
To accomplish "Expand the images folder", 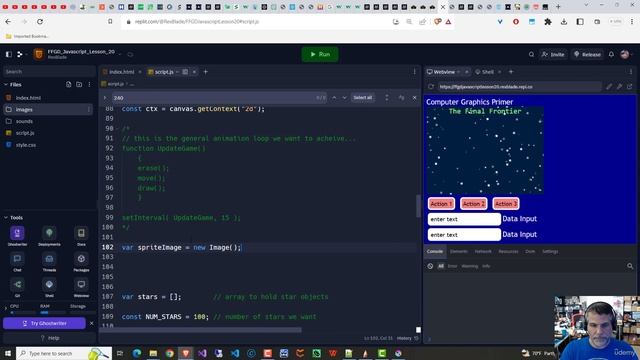I will [x=24, y=109].
